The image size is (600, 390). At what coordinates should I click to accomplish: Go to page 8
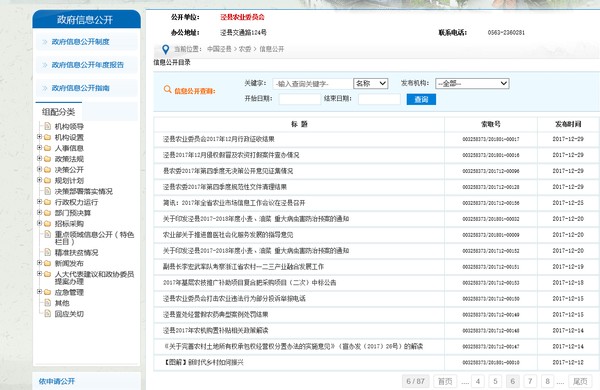548,381
